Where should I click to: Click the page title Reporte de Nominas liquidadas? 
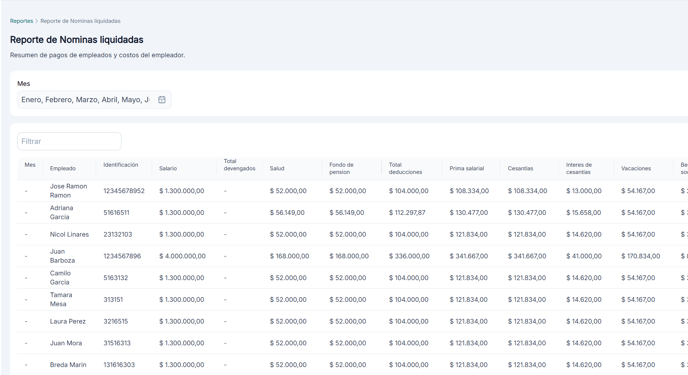pos(77,39)
